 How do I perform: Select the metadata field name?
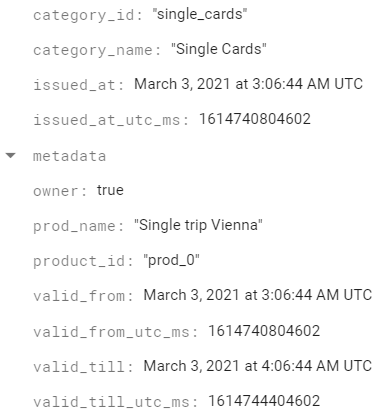coord(69,156)
